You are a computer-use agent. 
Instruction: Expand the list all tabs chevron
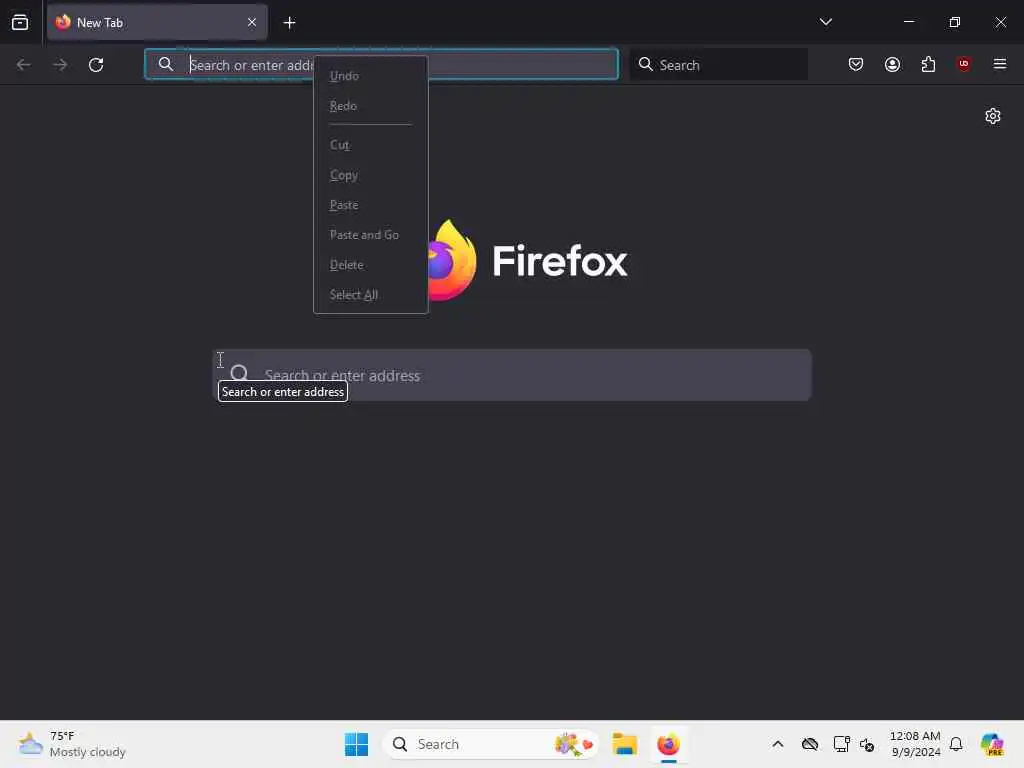(x=825, y=22)
